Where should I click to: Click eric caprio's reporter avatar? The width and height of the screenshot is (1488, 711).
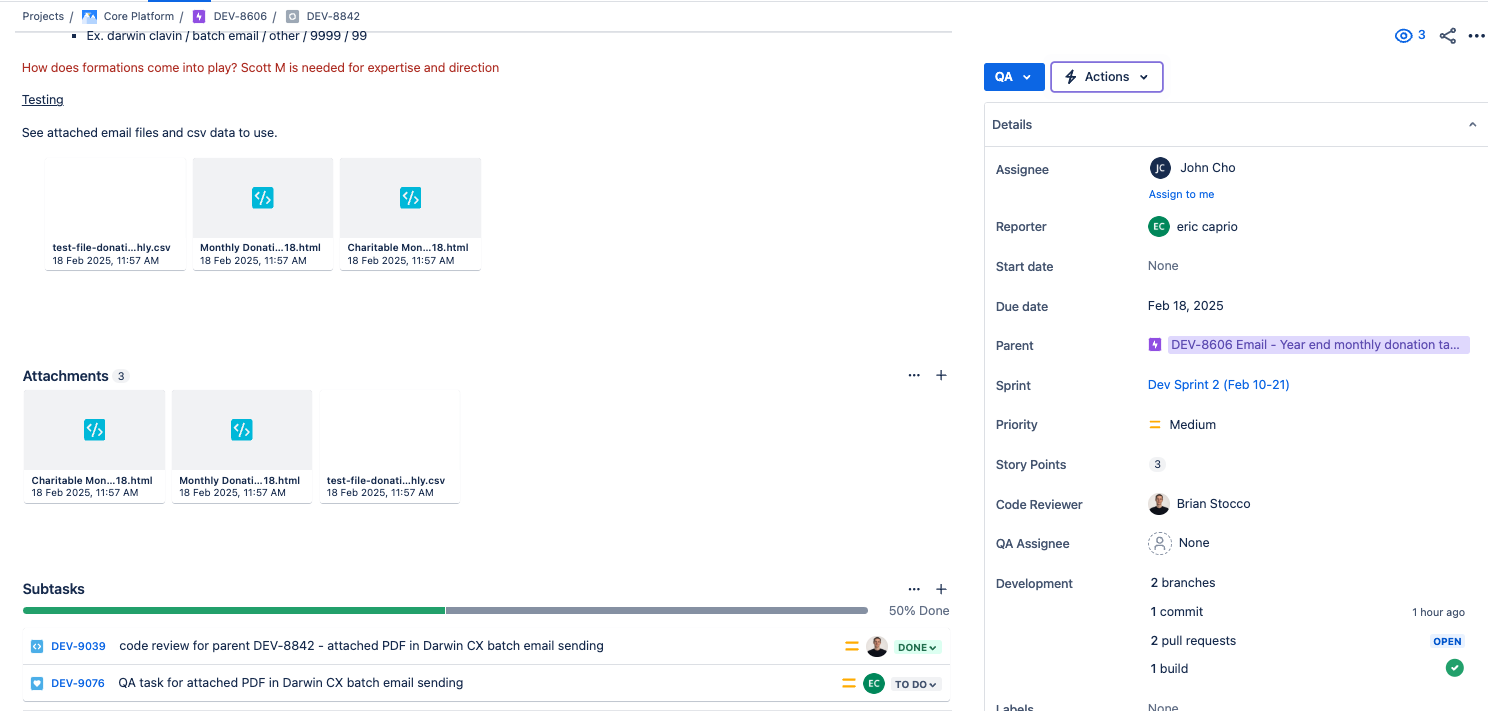click(1159, 227)
